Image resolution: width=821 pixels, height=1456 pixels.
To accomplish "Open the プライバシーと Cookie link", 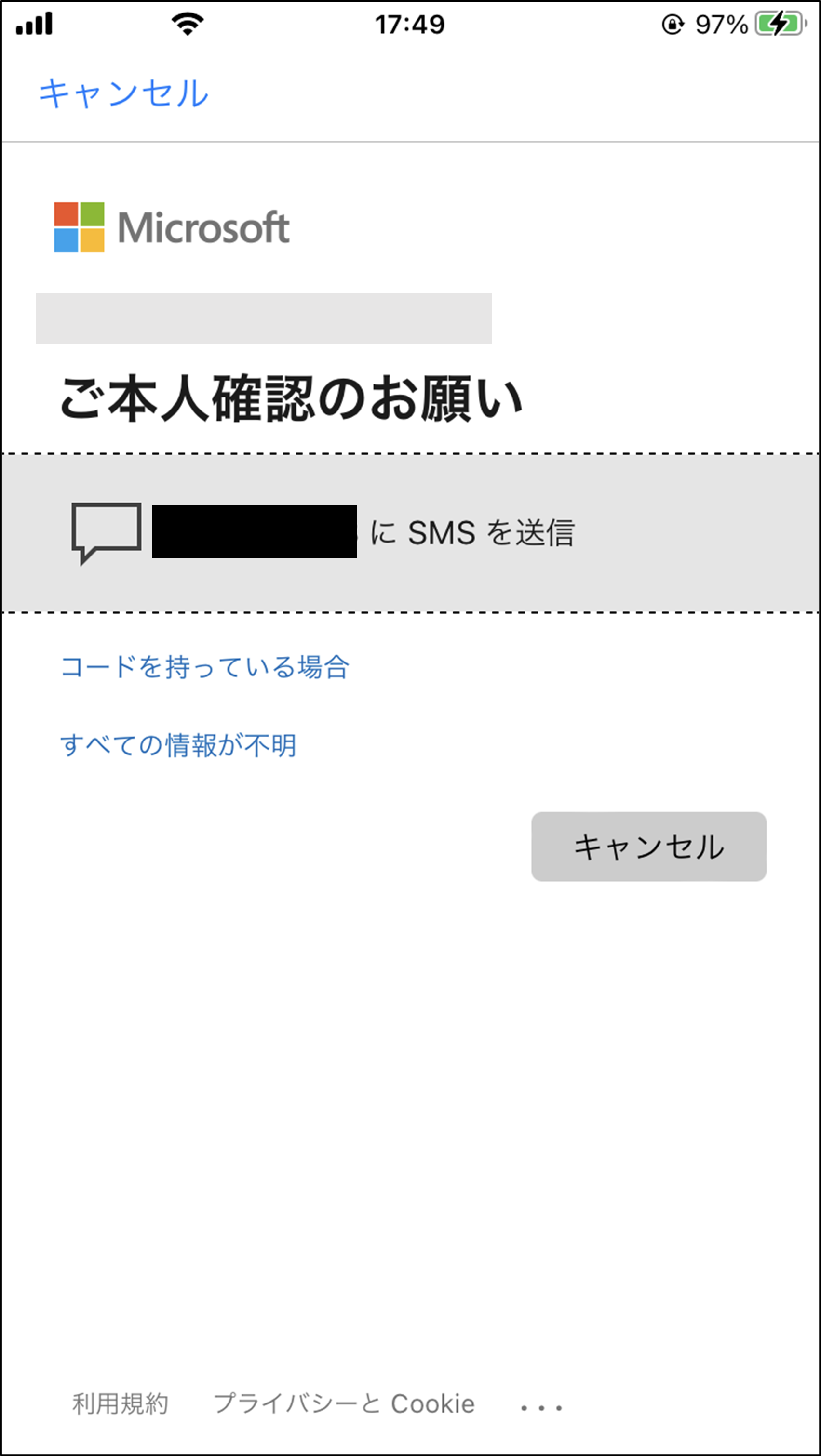I will [x=344, y=1404].
